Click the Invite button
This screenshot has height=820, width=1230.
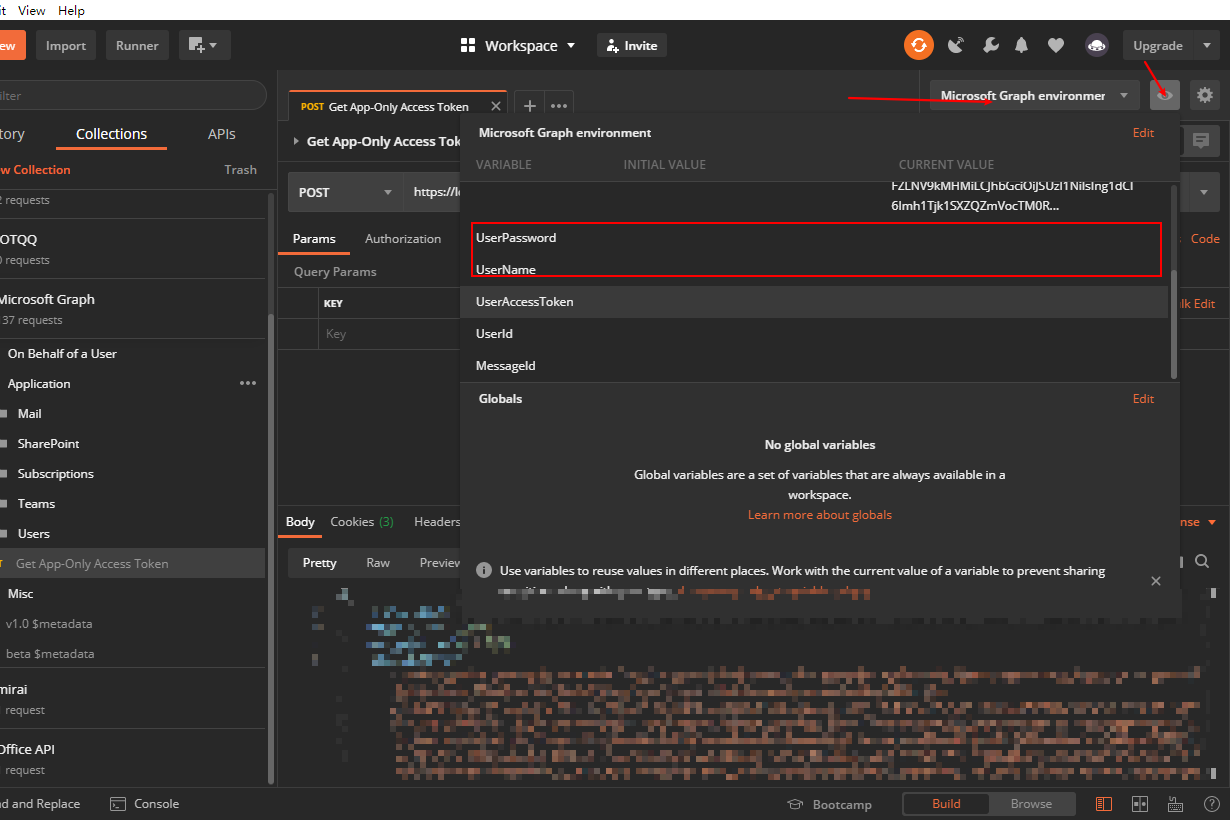pyautogui.click(x=632, y=45)
